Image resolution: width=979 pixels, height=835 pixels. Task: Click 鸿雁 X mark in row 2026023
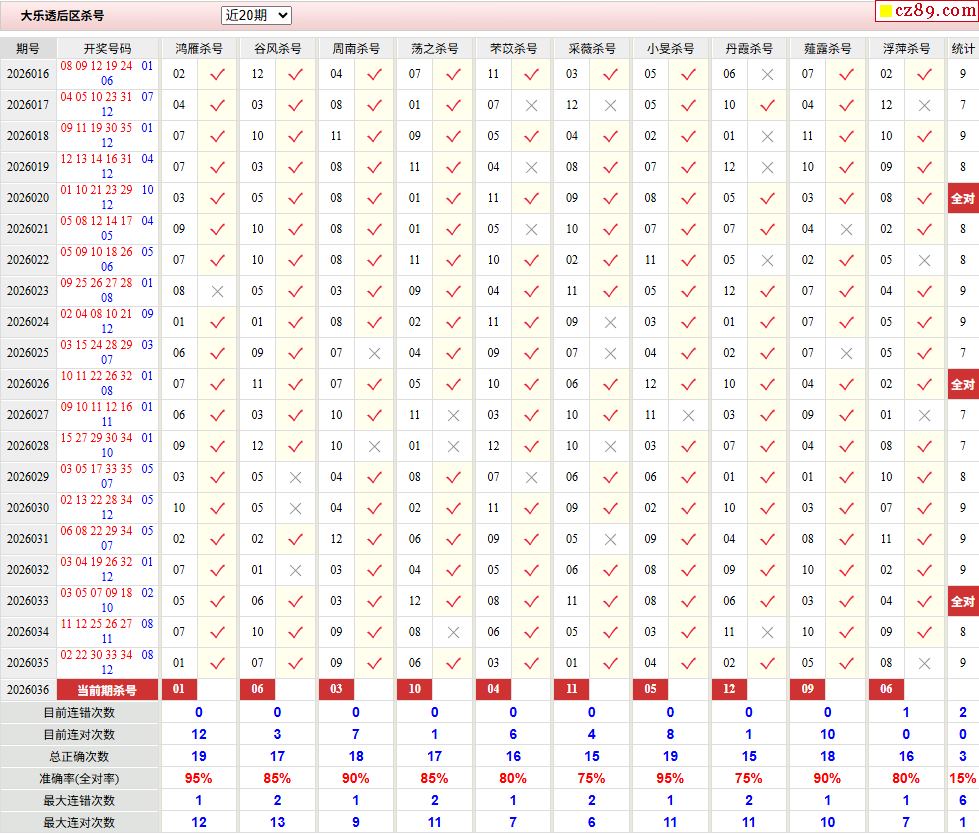[x=217, y=291]
